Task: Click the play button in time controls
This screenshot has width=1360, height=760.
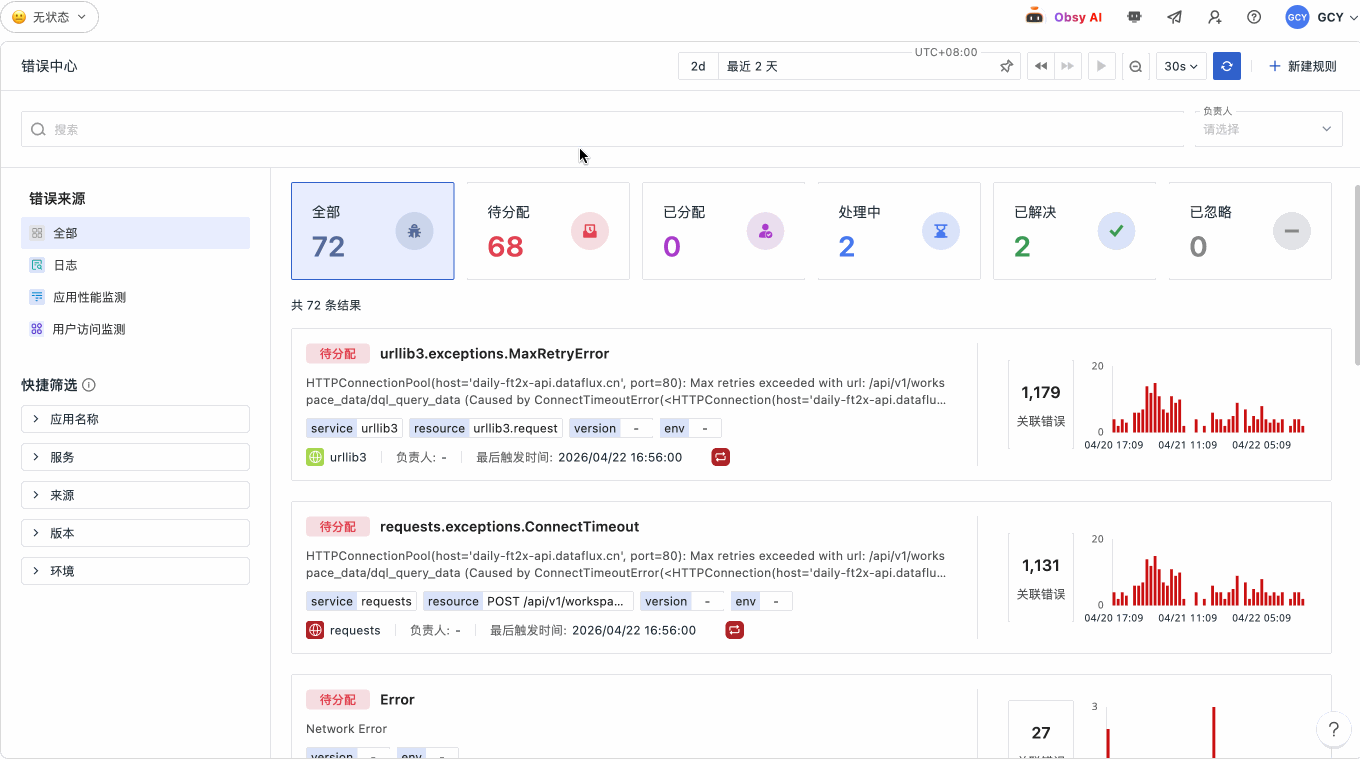Action: [x=1101, y=66]
